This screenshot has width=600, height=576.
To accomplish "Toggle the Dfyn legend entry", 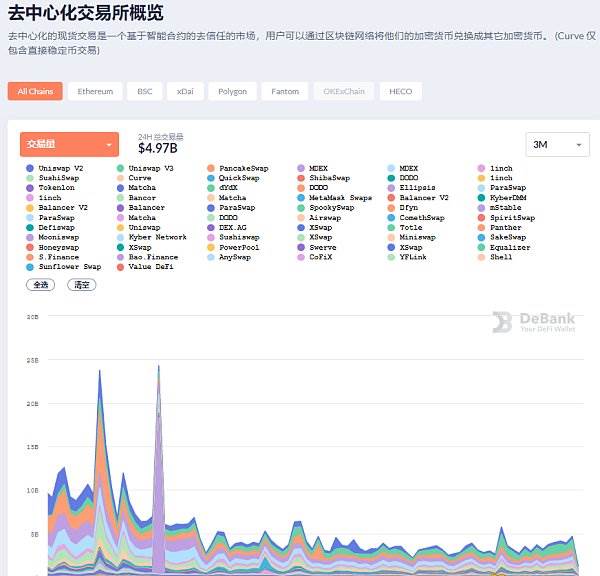I will pyautogui.click(x=403, y=207).
